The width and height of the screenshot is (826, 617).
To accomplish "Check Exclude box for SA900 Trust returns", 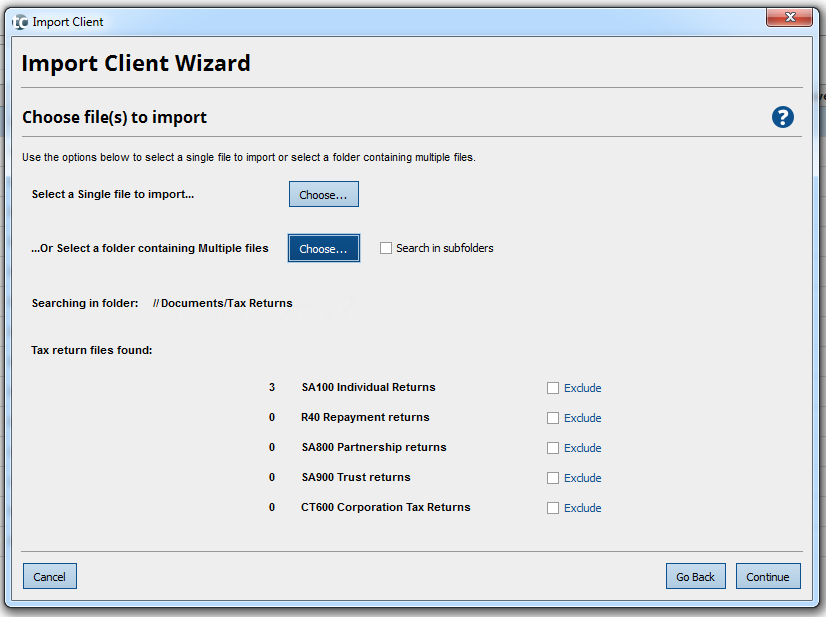I will [553, 478].
